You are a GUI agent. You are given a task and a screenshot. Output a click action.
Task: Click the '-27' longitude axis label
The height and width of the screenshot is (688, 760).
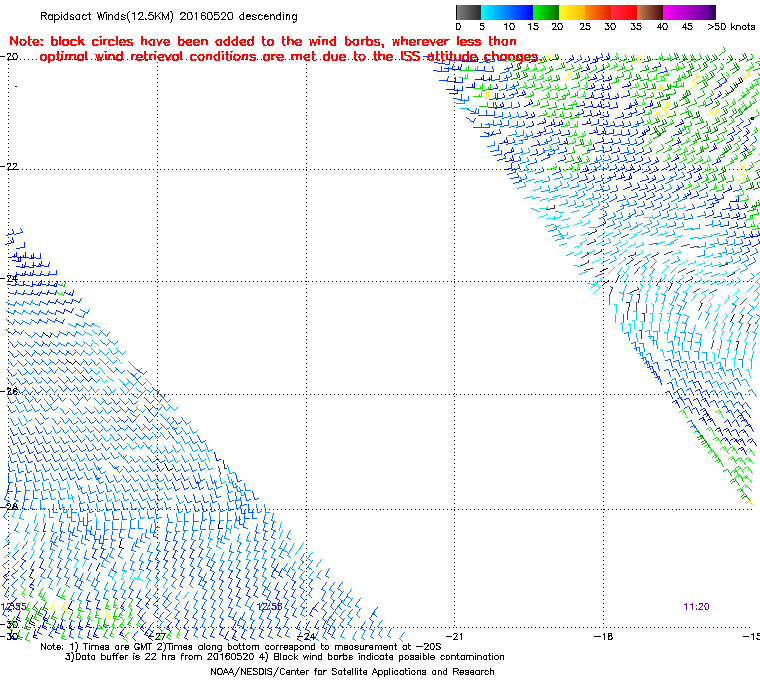(x=157, y=636)
